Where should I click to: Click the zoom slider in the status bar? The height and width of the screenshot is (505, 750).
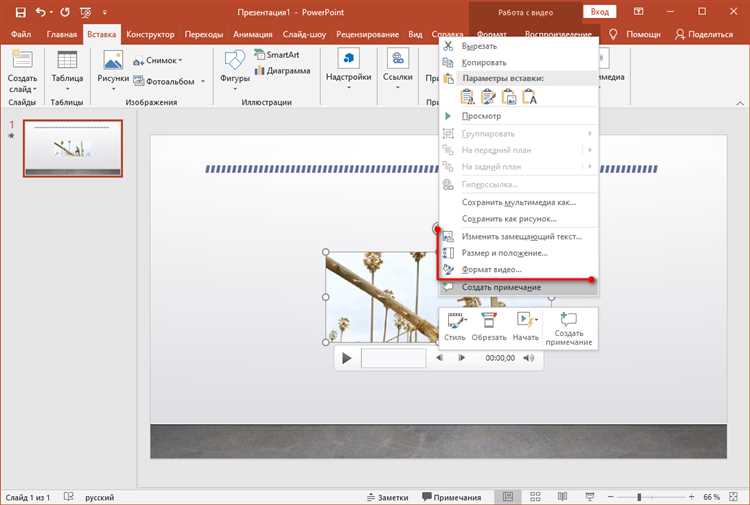640,497
